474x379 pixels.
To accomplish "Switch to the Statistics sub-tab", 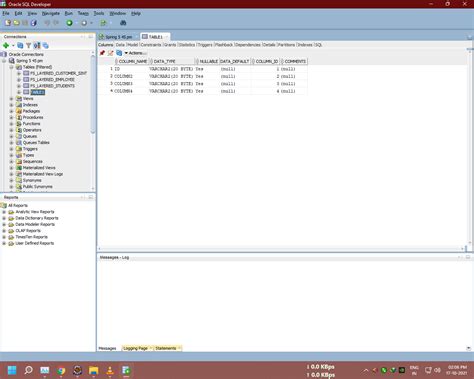I will pyautogui.click(x=187, y=45).
